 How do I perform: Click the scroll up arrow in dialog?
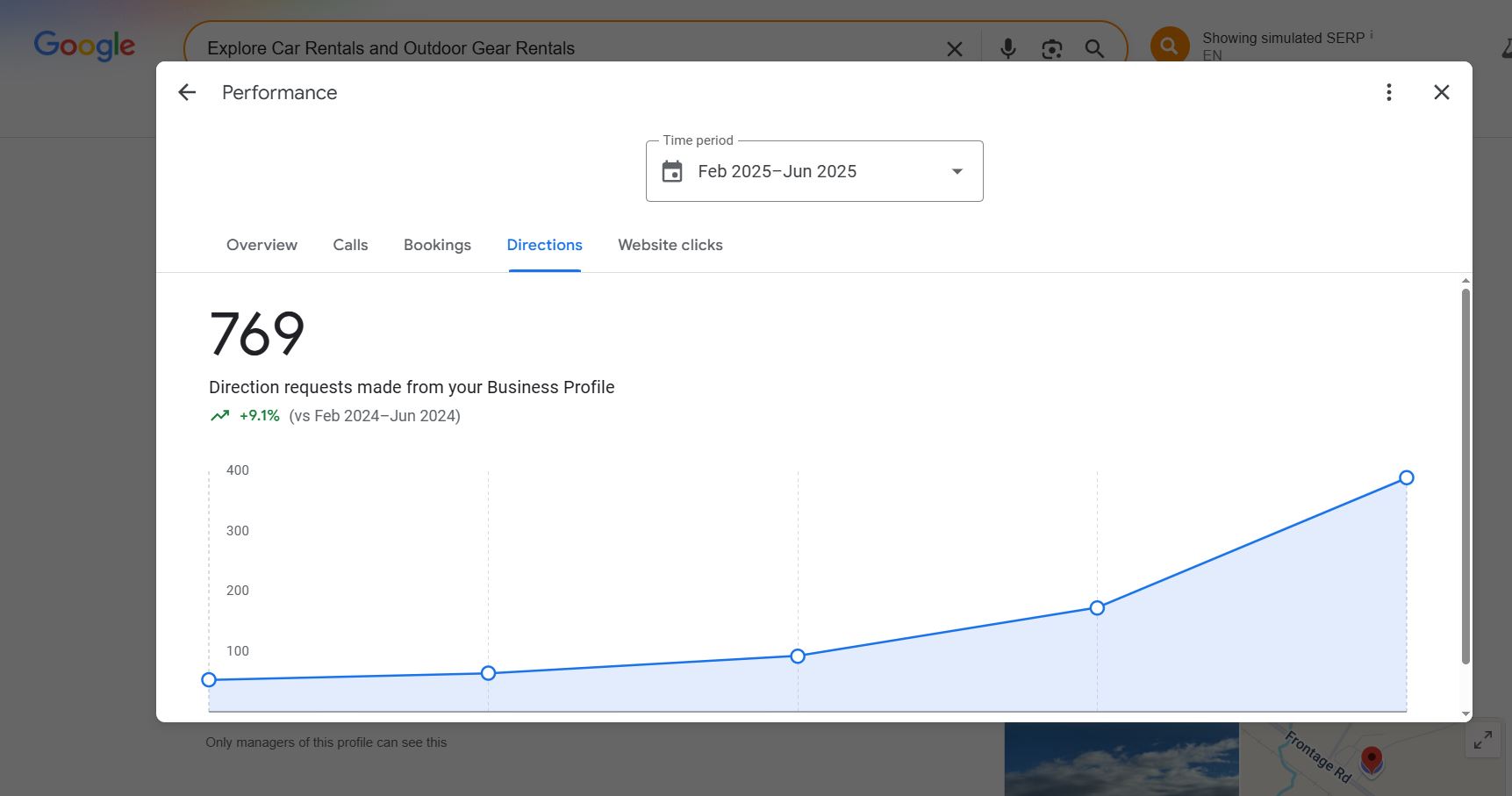[1465, 281]
